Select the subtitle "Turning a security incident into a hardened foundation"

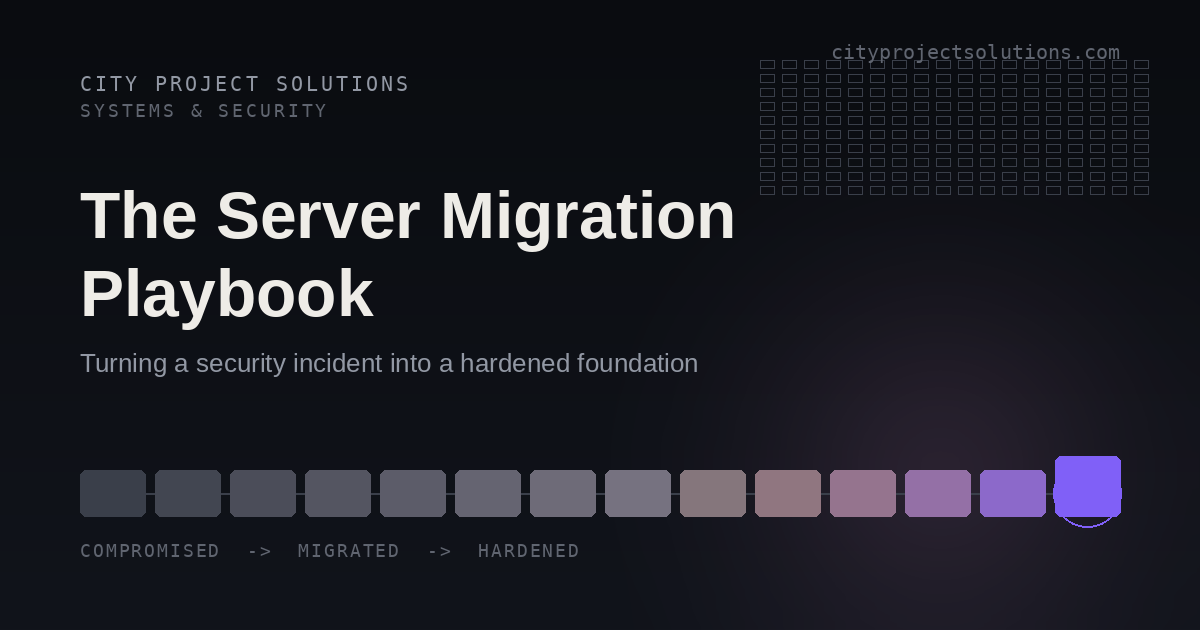[x=389, y=364]
